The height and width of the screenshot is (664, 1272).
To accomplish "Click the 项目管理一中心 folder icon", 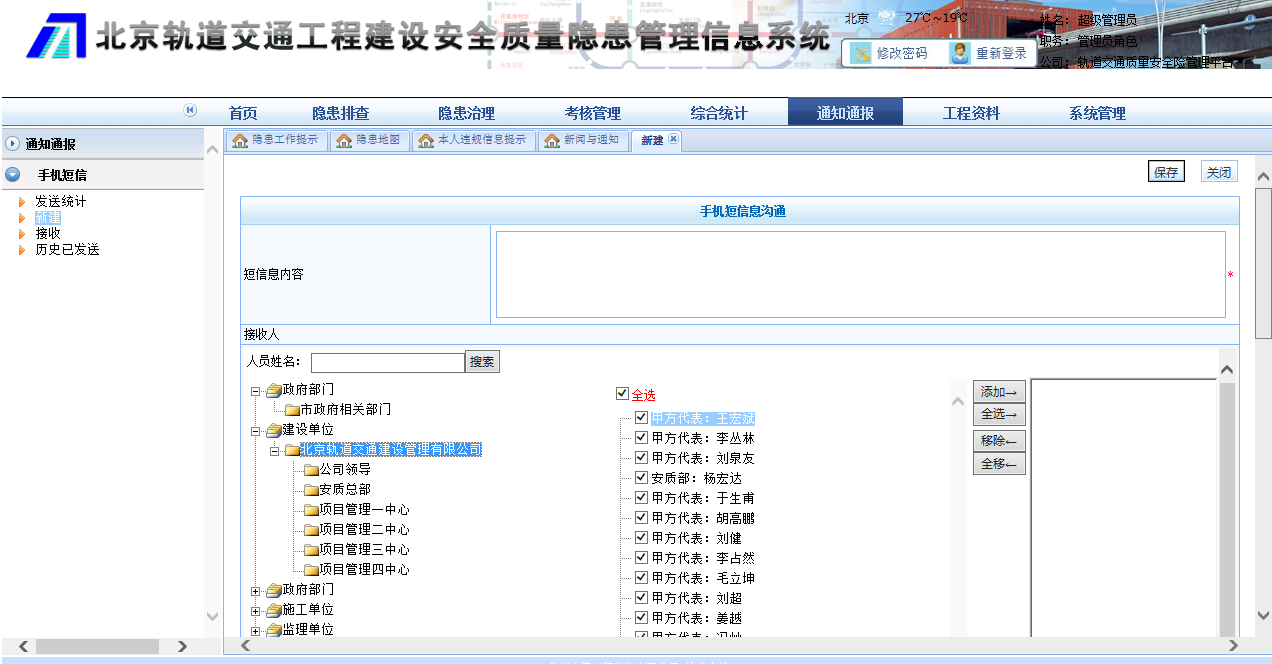I will [x=311, y=510].
